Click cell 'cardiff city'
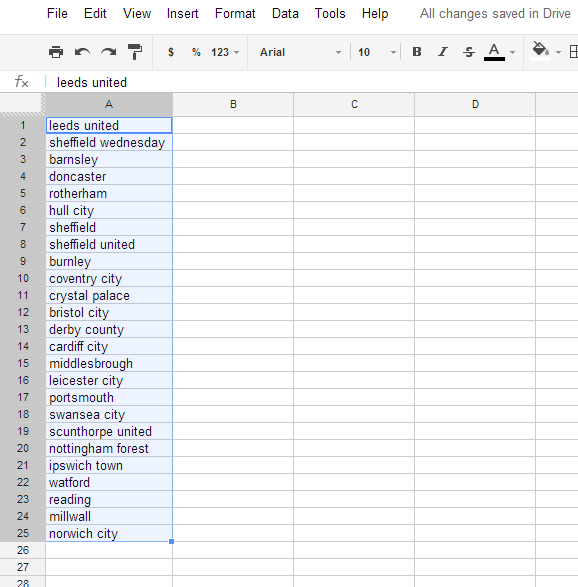The height and width of the screenshot is (587, 578). (109, 346)
